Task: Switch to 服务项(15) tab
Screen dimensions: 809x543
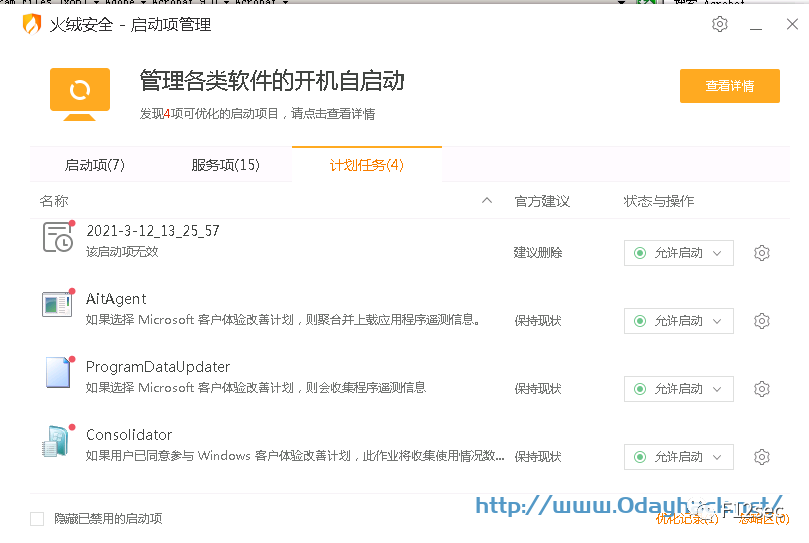Action: pos(225,165)
